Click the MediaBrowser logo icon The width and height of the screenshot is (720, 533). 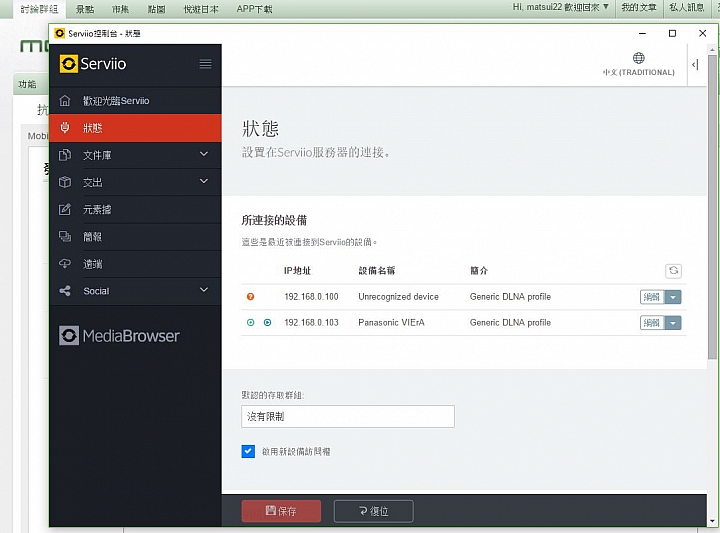click(69, 336)
